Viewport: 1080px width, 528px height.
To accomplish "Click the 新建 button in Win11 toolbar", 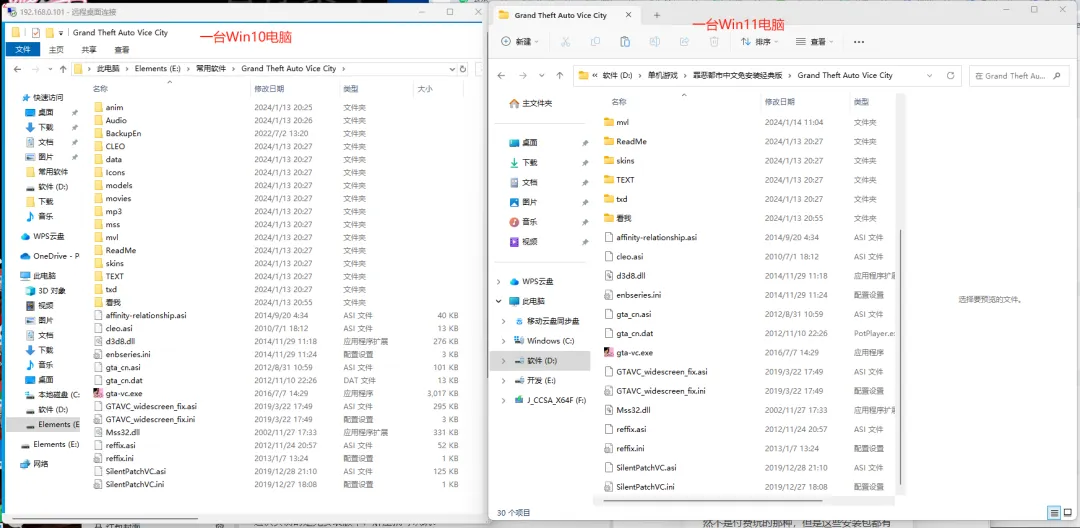I will [520, 42].
